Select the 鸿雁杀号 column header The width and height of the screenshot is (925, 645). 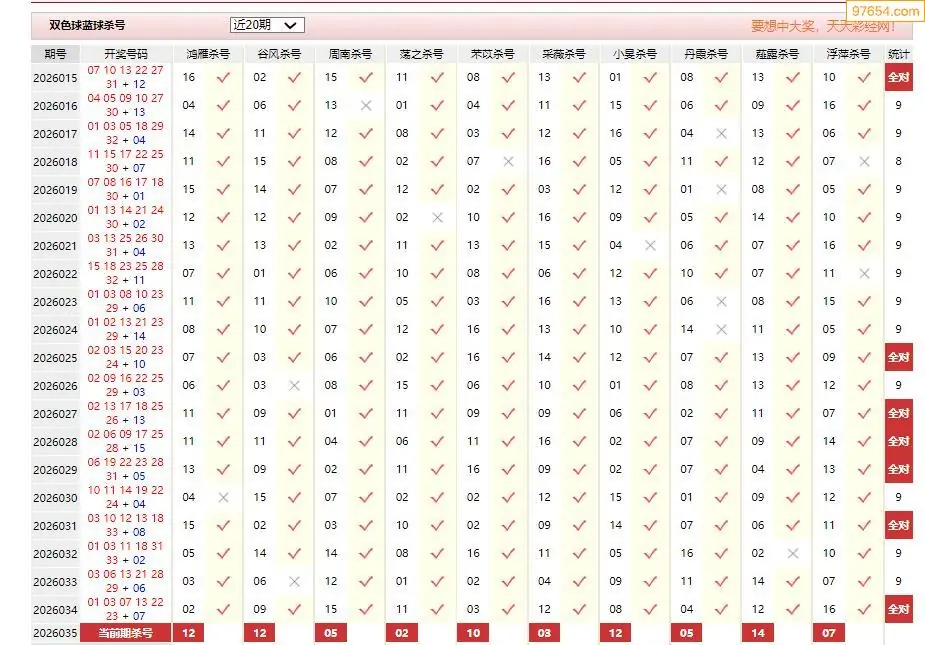207,54
